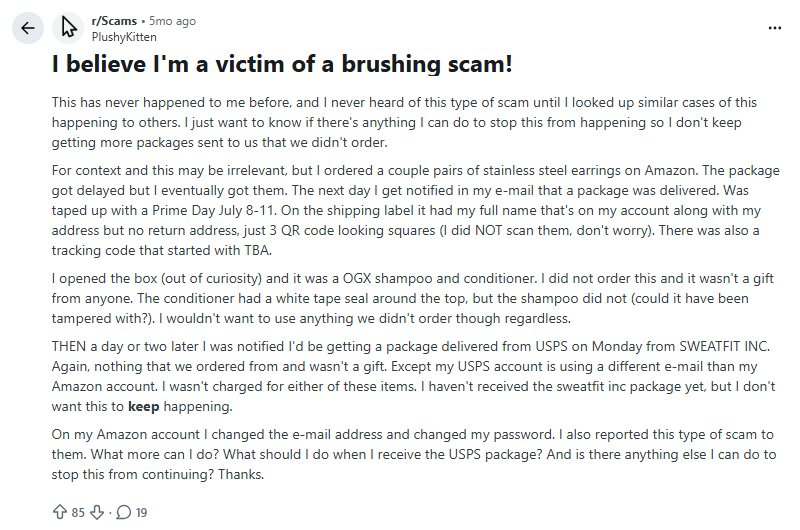Click the post title about brushing scam
This screenshot has width=800, height=530.
tap(283, 65)
